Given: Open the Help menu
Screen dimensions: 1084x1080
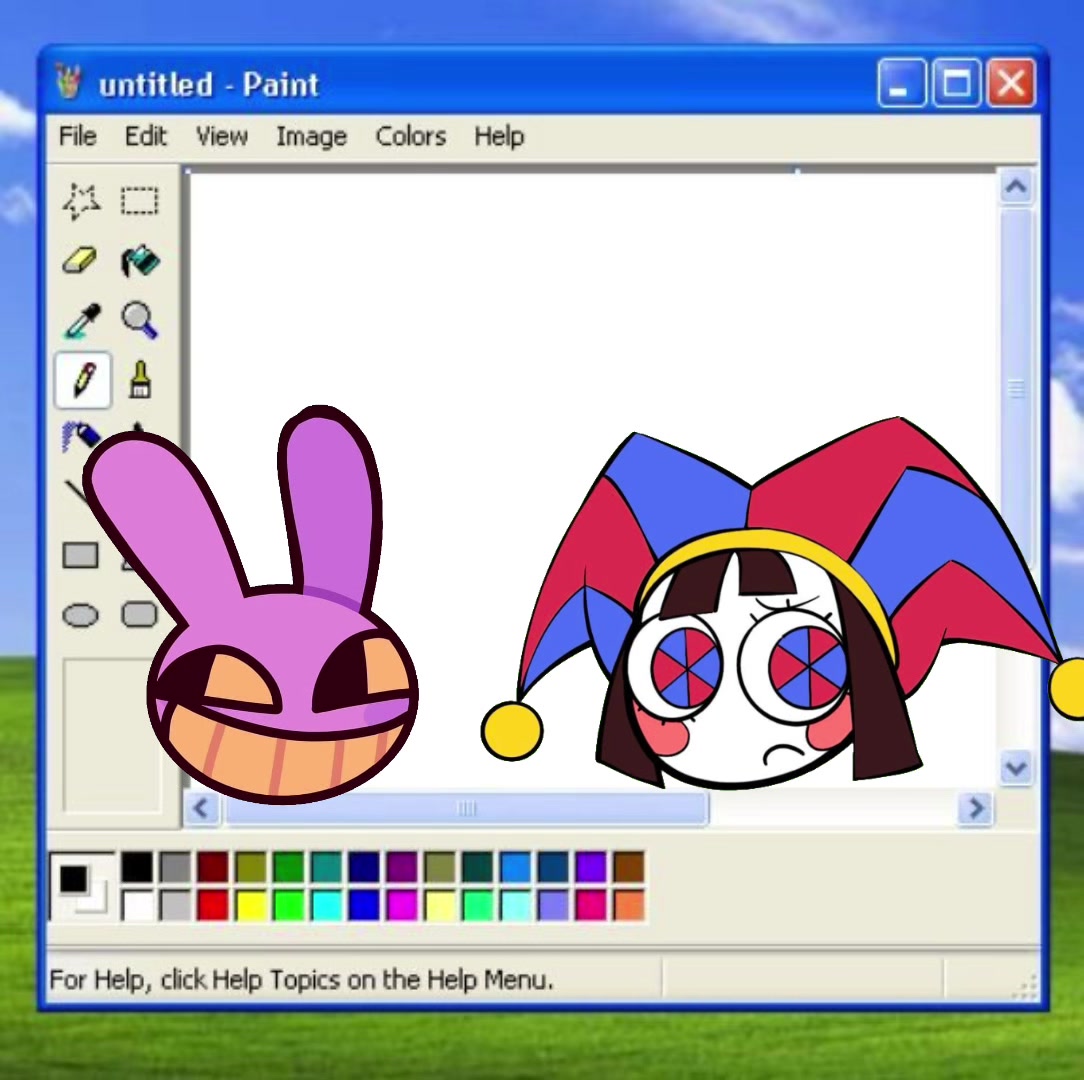Looking at the screenshot, I should pyautogui.click(x=498, y=136).
